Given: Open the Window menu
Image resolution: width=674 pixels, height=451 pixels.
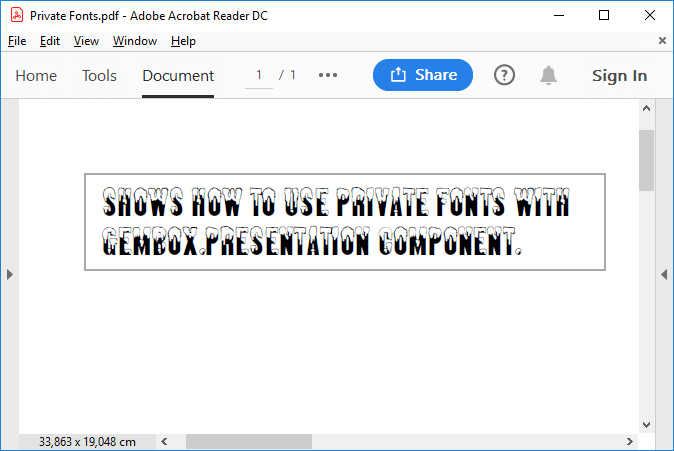Looking at the screenshot, I should click(x=135, y=41).
